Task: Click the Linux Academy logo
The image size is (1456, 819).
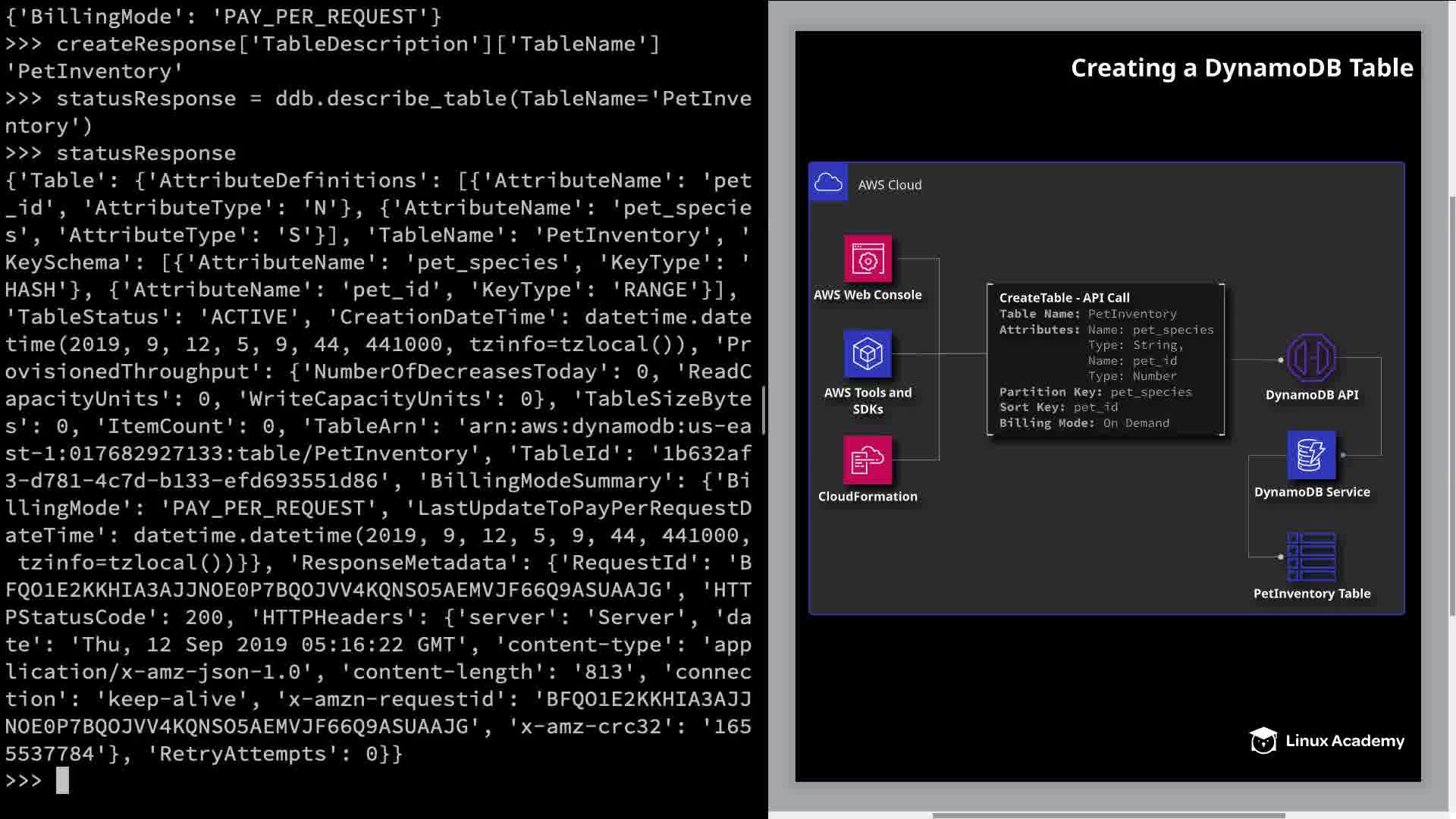Action: pyautogui.click(x=1327, y=740)
